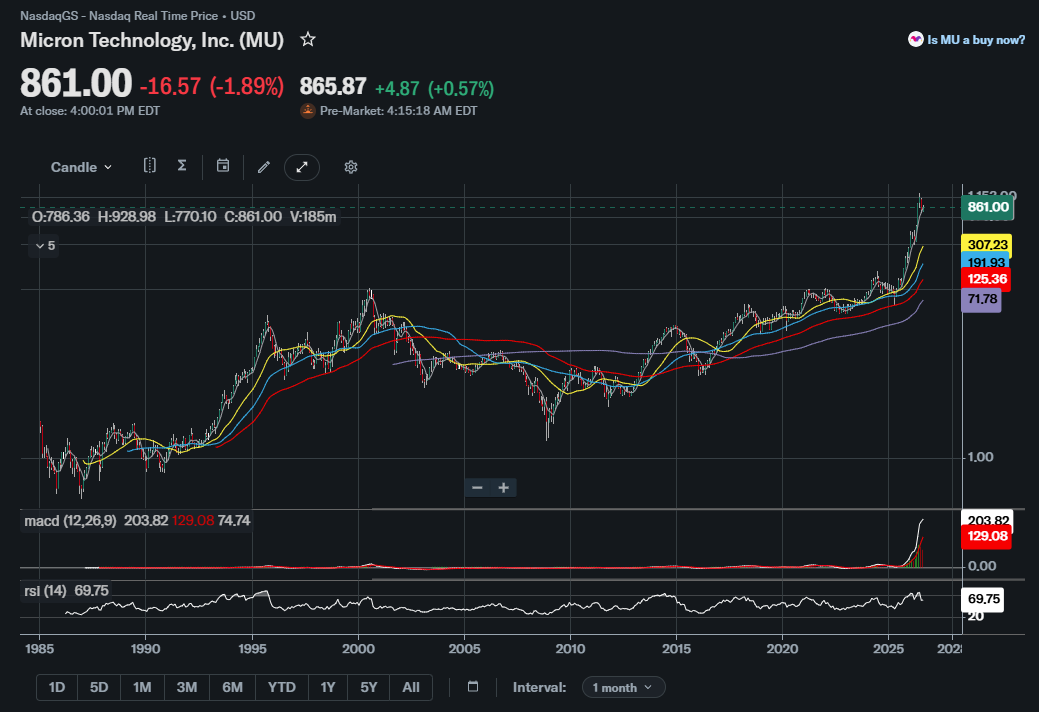Select the 1M range tab
The image size is (1039, 712).
[142, 687]
